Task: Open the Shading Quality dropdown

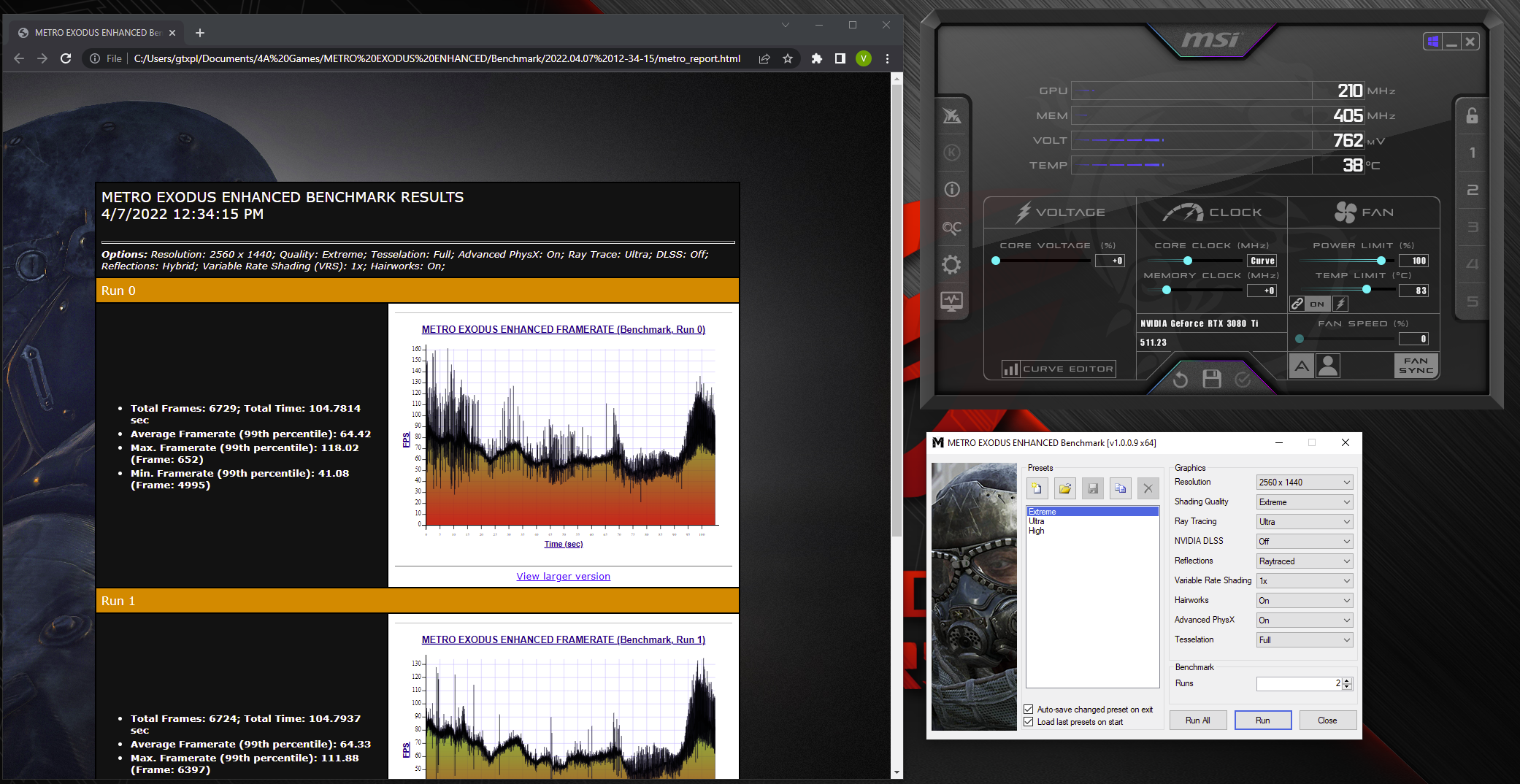Action: click(x=1305, y=502)
